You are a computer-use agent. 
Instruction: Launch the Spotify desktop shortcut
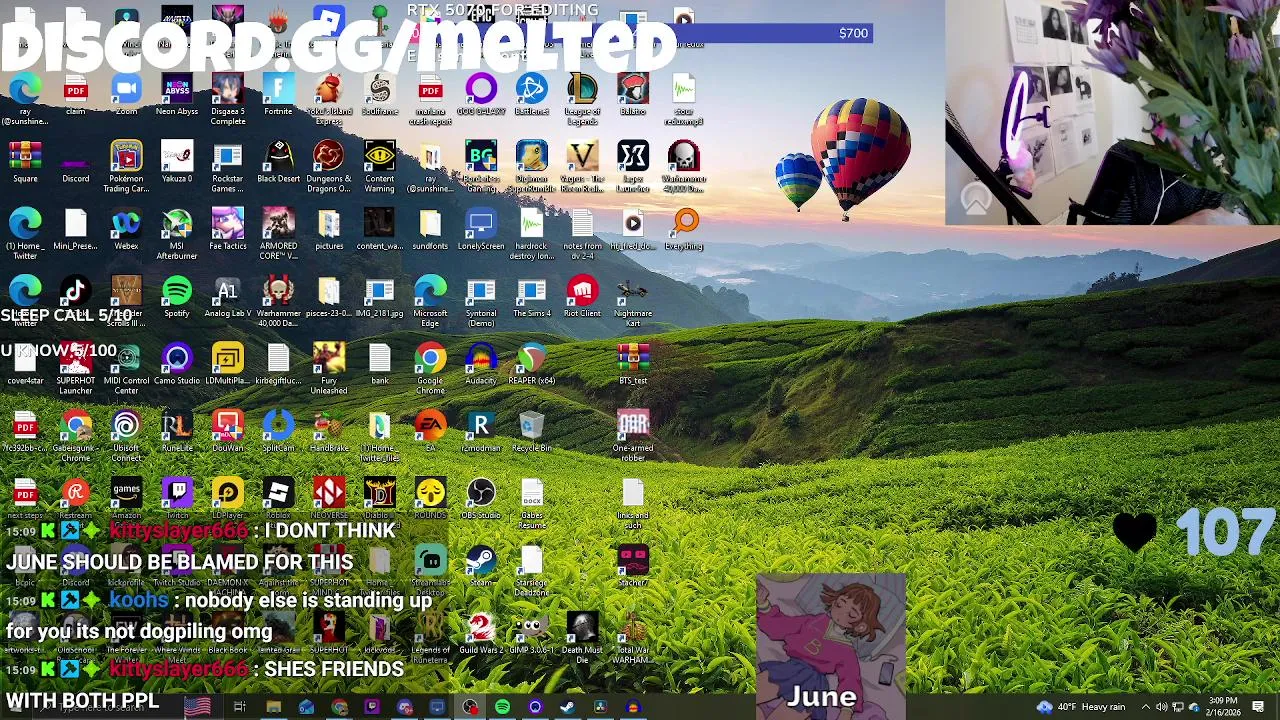pyautogui.click(x=177, y=297)
